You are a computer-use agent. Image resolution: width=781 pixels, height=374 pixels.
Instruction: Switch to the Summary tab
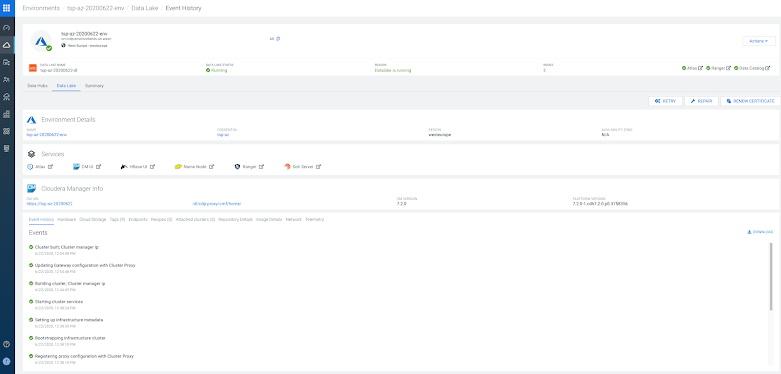(x=94, y=86)
